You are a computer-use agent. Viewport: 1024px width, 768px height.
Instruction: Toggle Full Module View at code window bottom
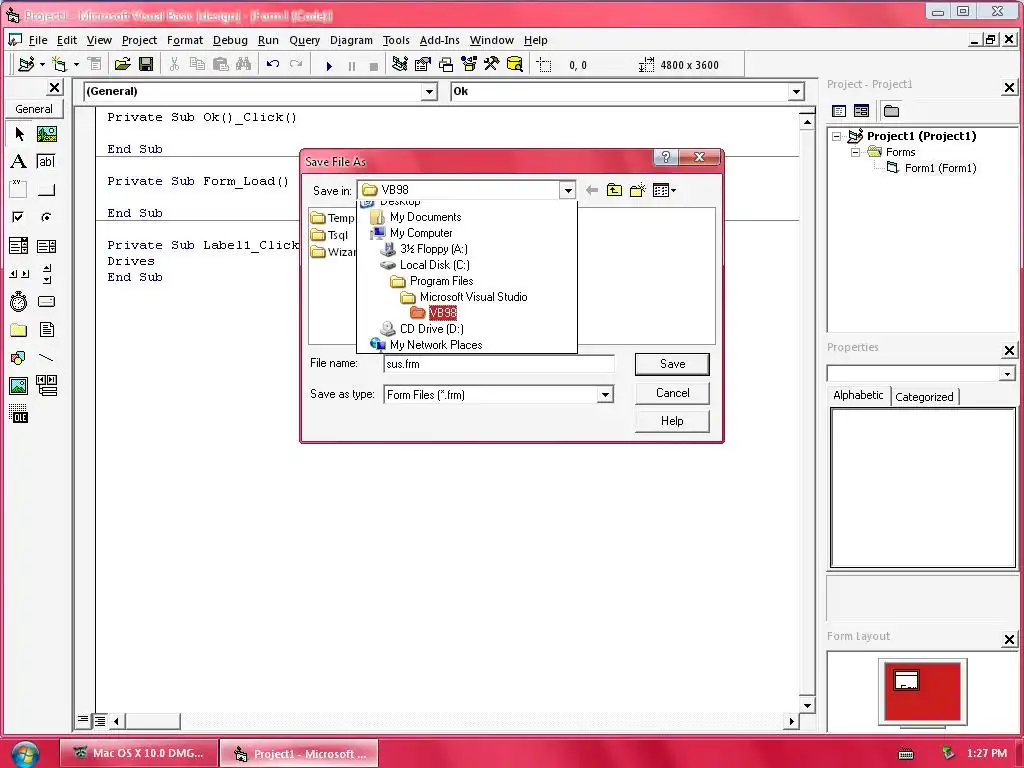99,720
